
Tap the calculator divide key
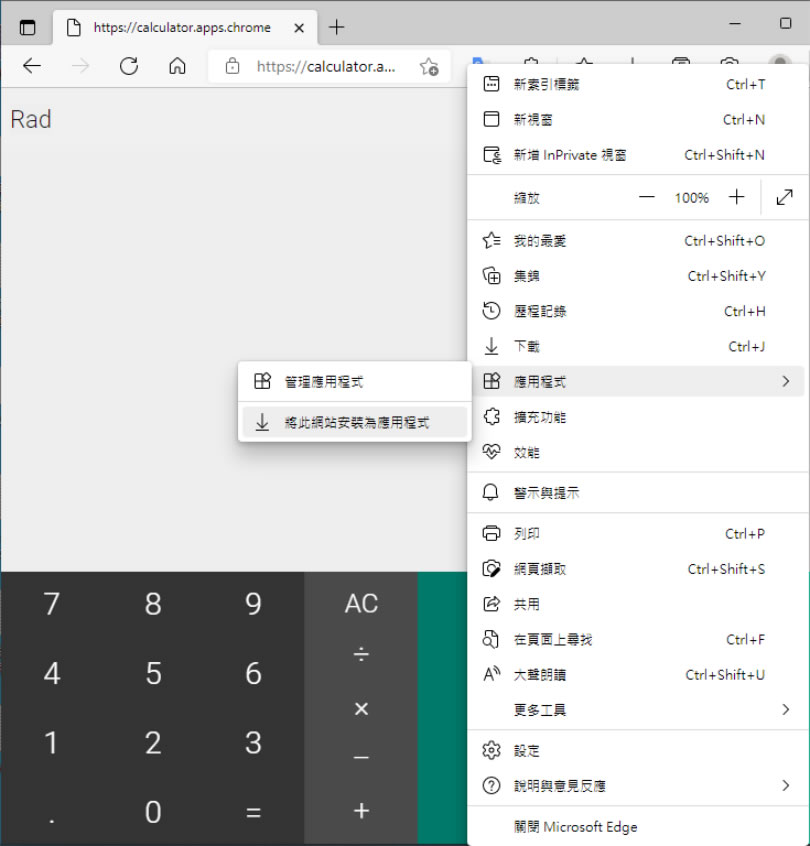point(361,654)
